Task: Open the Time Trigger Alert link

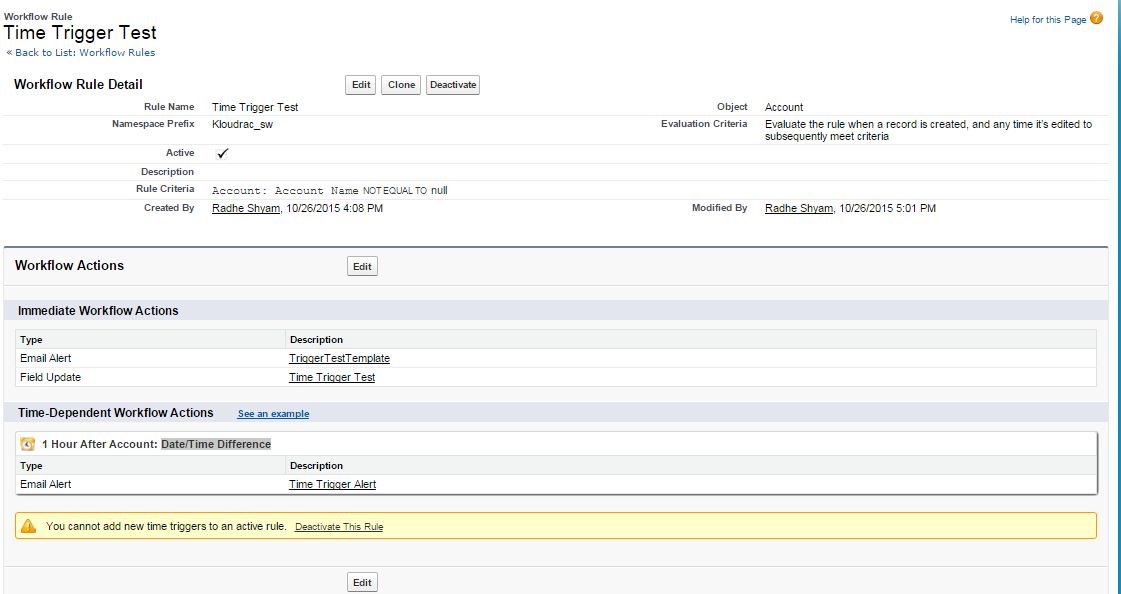Action: (x=332, y=484)
